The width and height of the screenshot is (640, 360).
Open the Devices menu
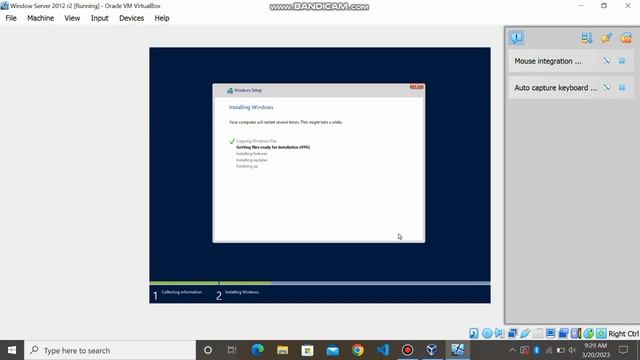pyautogui.click(x=131, y=18)
